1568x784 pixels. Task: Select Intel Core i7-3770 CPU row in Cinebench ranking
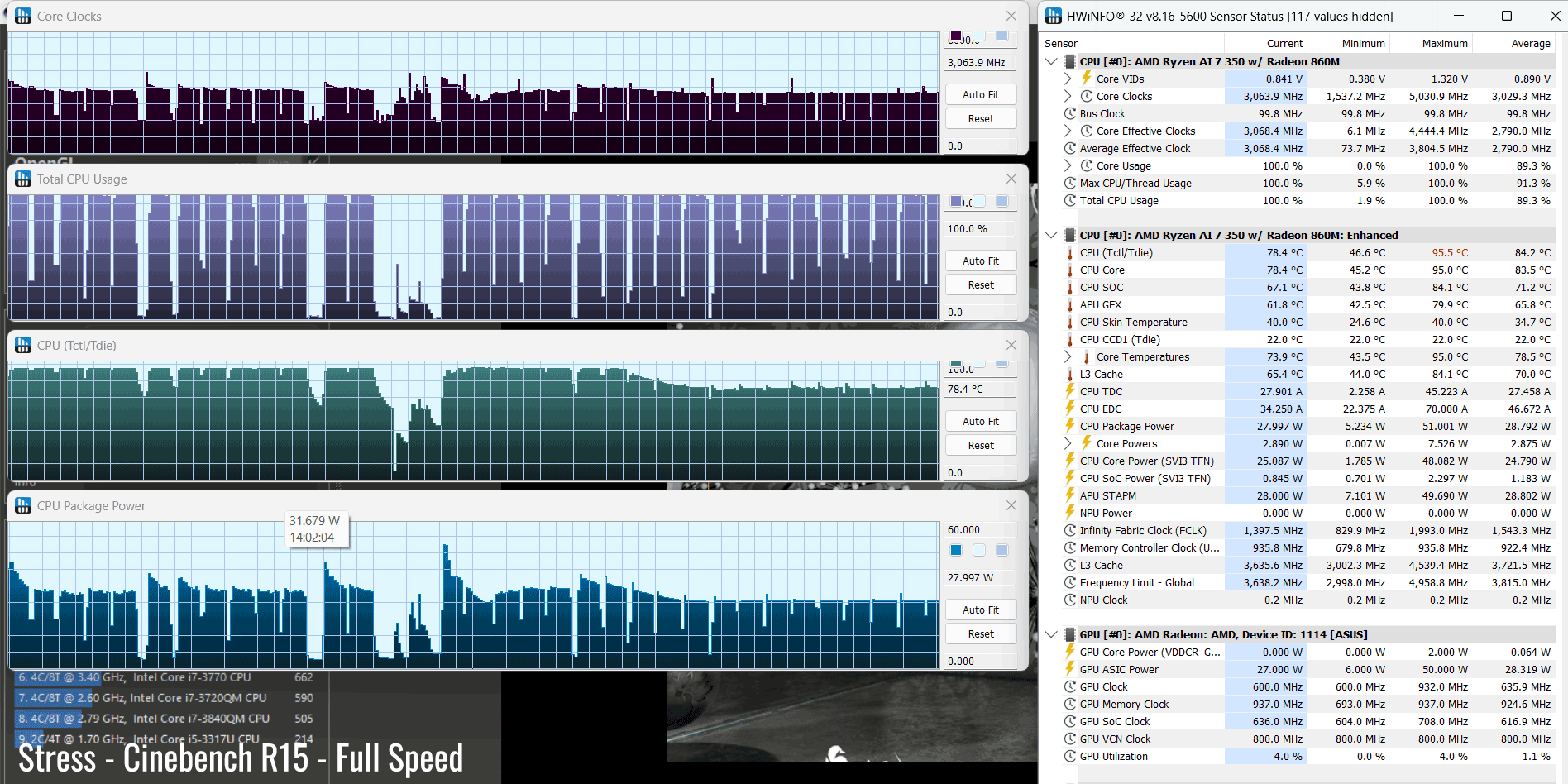click(165, 677)
